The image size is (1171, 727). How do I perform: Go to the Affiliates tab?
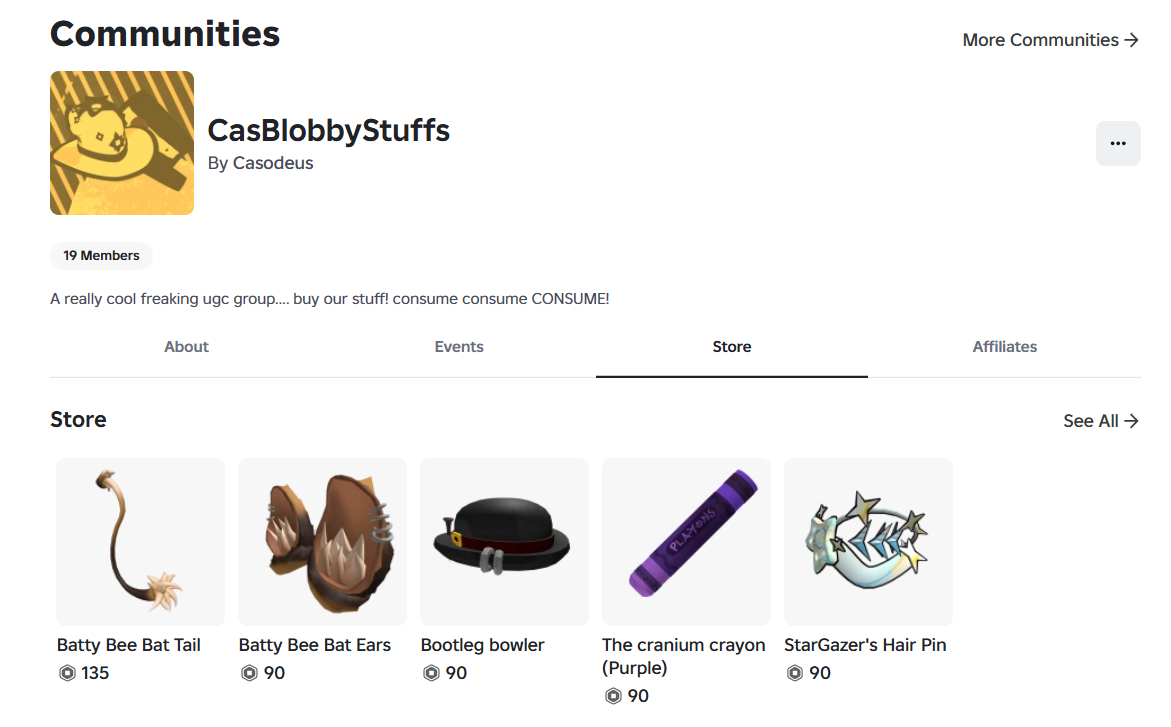pyautogui.click(x=1004, y=347)
